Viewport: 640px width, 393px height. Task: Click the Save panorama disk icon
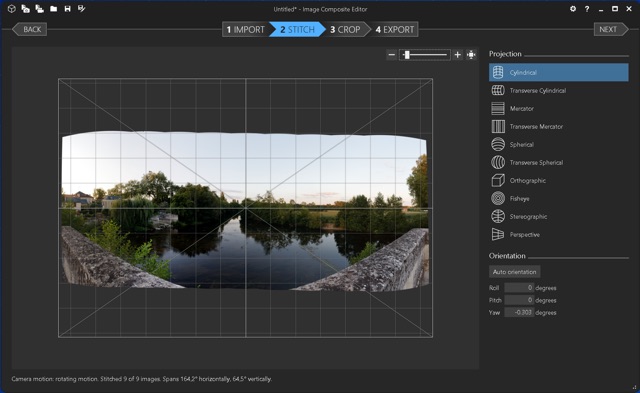coord(67,9)
